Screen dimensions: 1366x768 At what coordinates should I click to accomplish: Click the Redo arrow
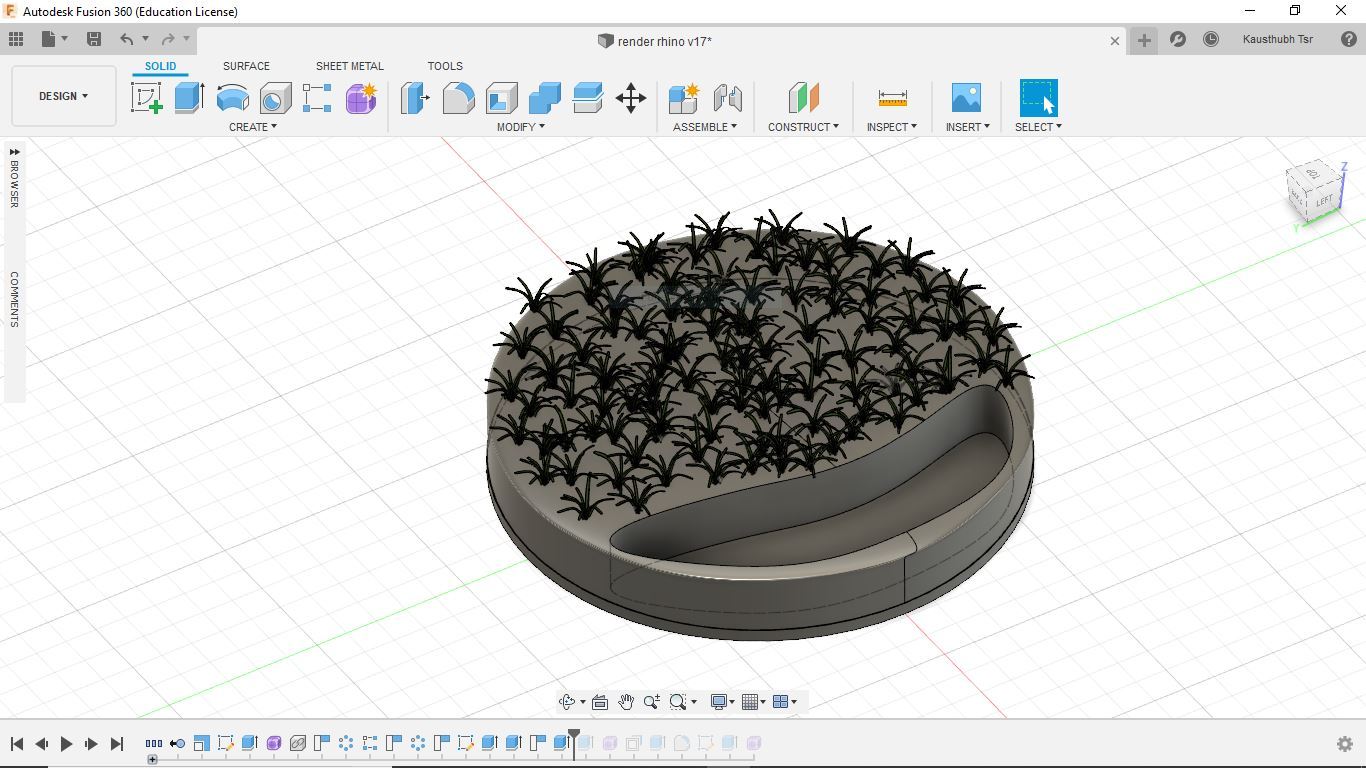pos(168,39)
